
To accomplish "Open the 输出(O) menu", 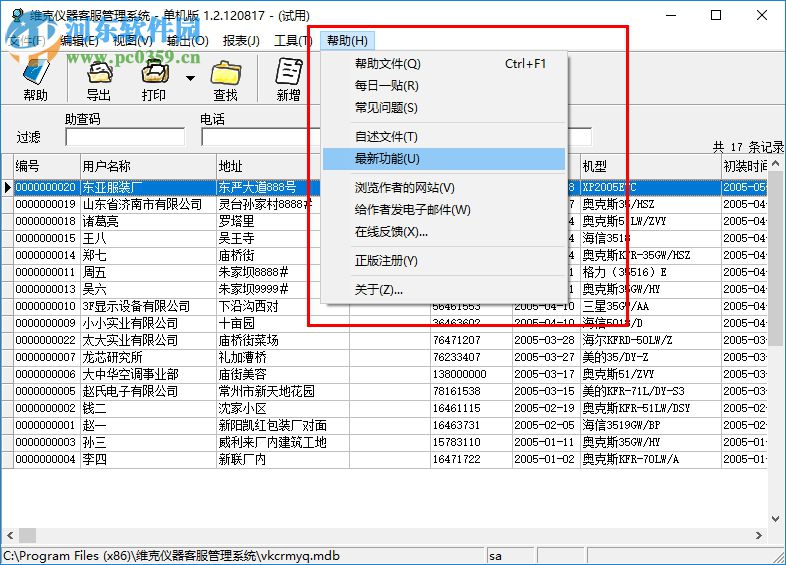I will (188, 41).
